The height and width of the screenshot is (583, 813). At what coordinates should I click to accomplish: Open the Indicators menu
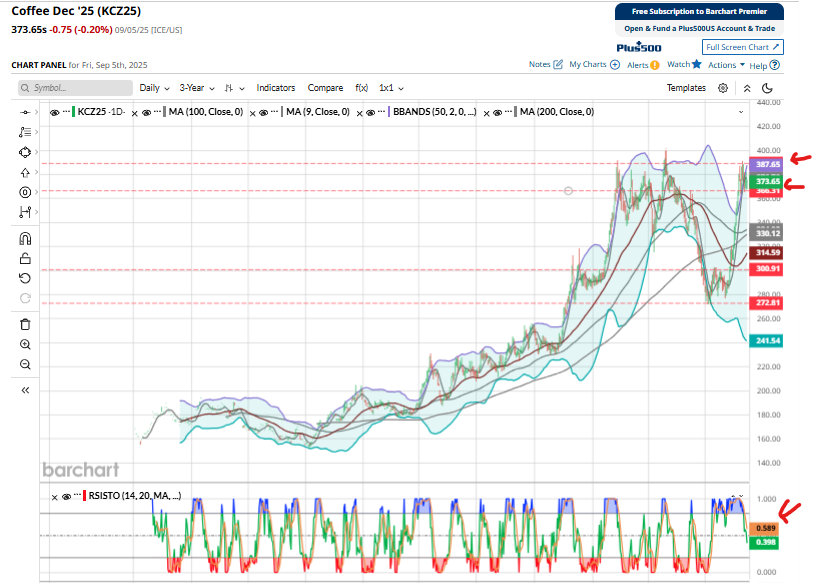[x=276, y=88]
